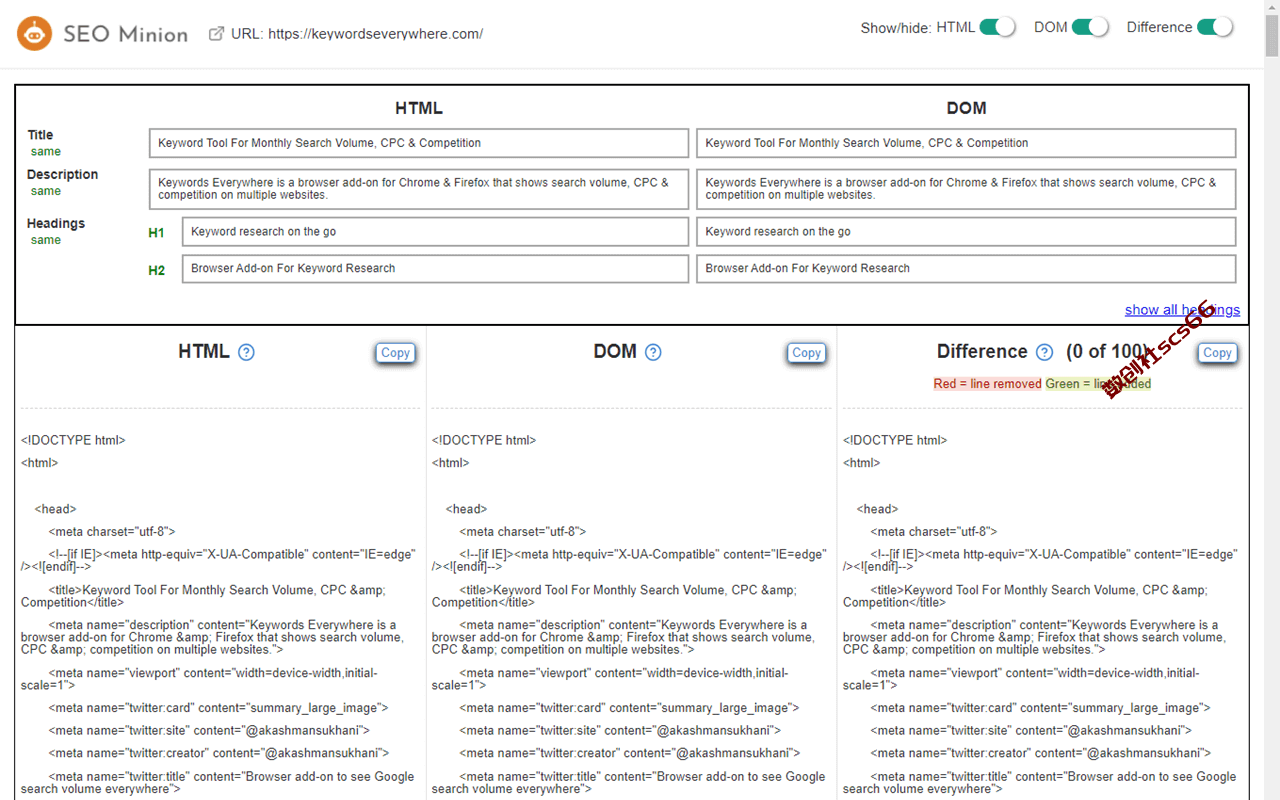Click the DOM title field
Screen dimensions: 1280x800
pyautogui.click(x=966, y=143)
